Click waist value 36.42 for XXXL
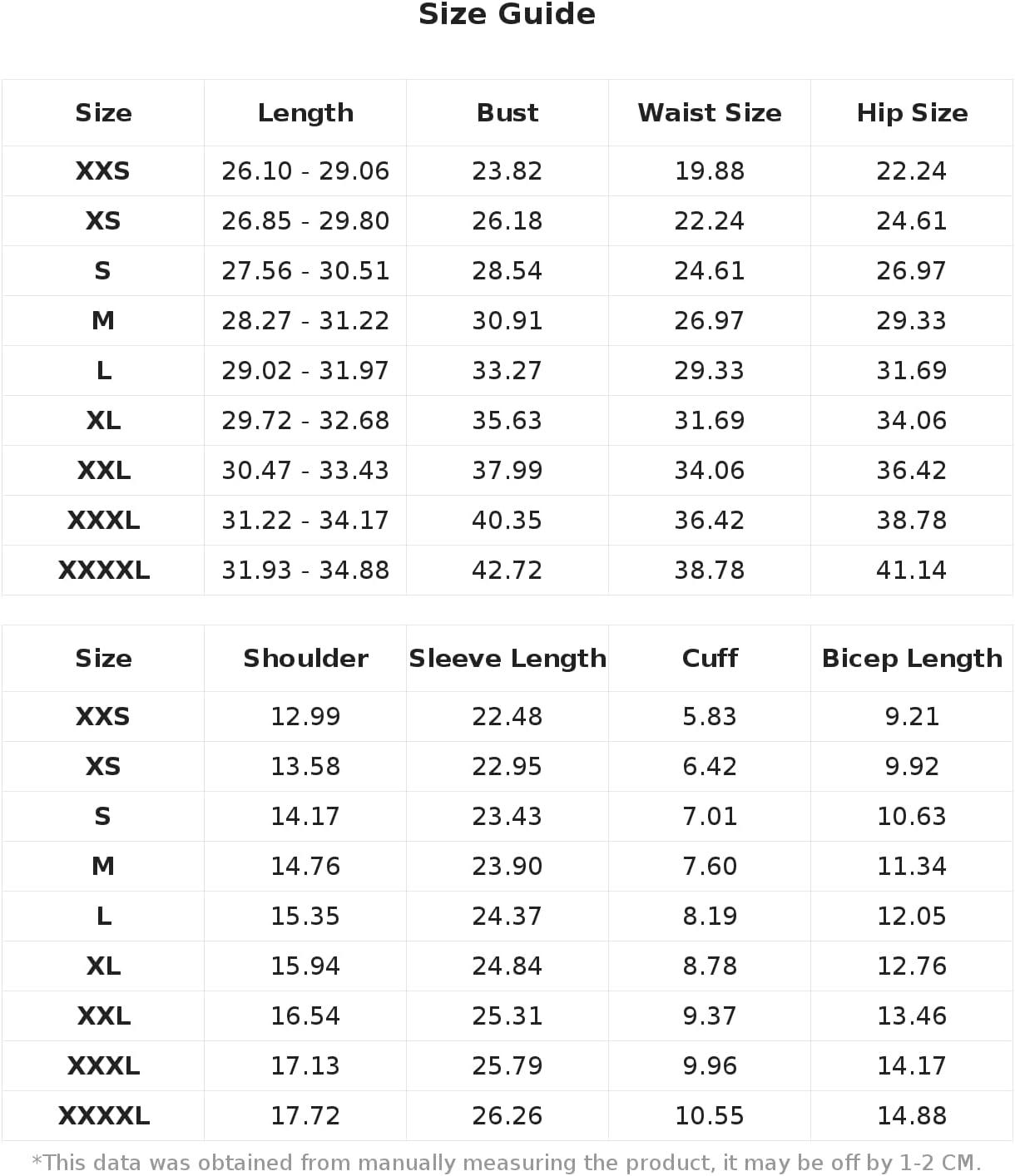Viewport: 1015px width, 1176px height. click(x=710, y=521)
